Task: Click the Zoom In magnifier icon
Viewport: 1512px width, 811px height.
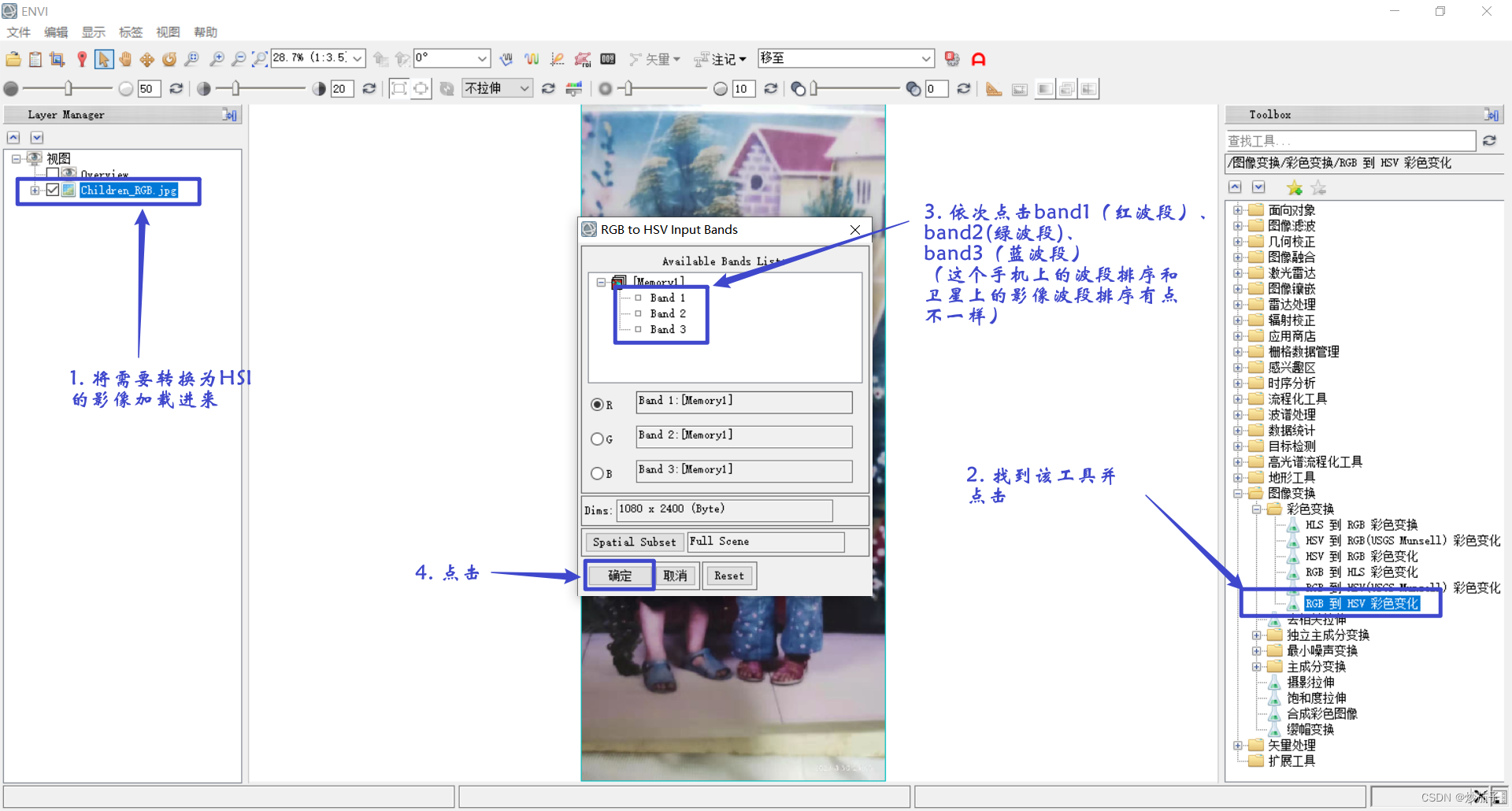Action: click(x=217, y=59)
